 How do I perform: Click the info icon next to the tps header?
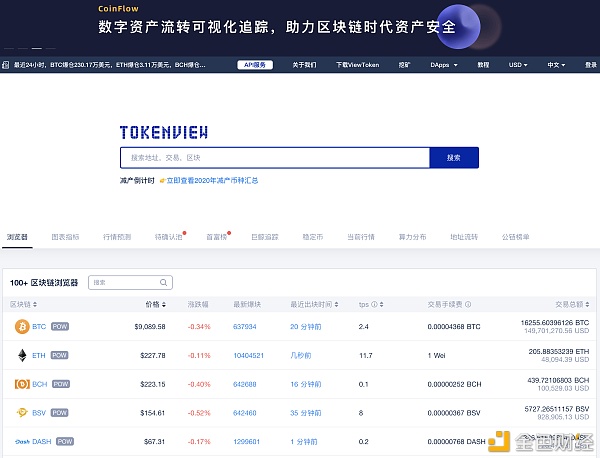tap(374, 305)
